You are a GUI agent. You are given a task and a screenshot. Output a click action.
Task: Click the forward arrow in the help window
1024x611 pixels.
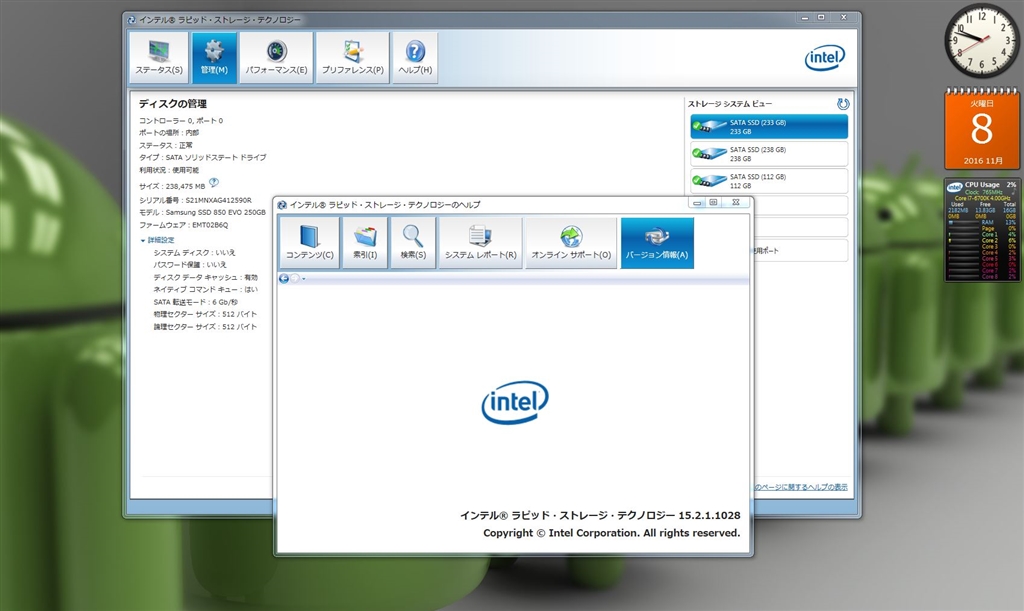[295, 279]
